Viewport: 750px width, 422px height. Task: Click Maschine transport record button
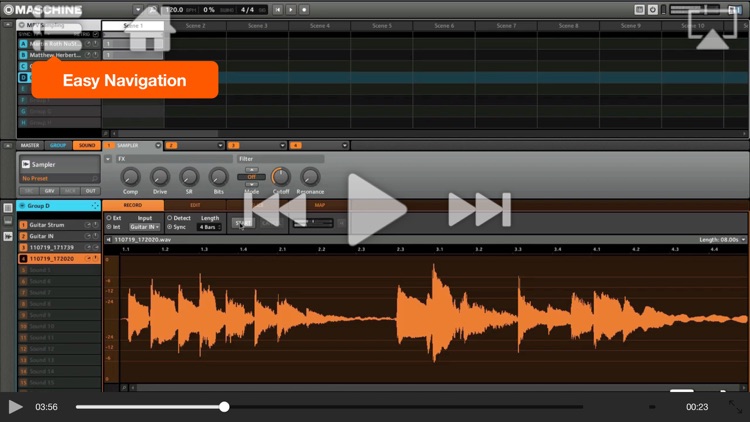(304, 10)
